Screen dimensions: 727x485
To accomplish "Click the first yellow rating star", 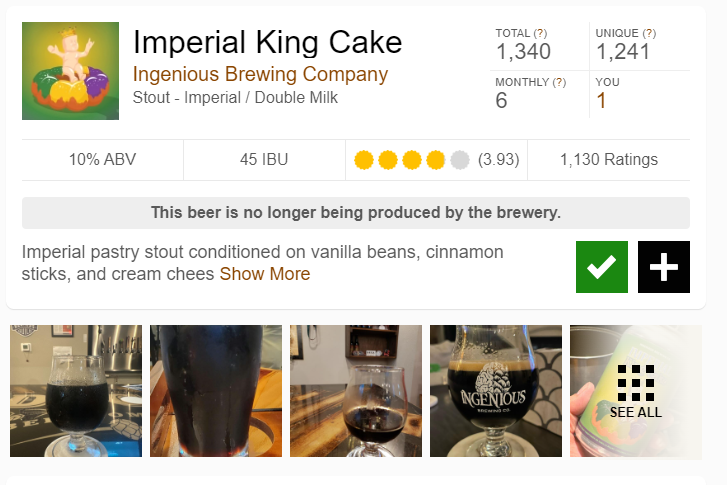I will coord(364,160).
